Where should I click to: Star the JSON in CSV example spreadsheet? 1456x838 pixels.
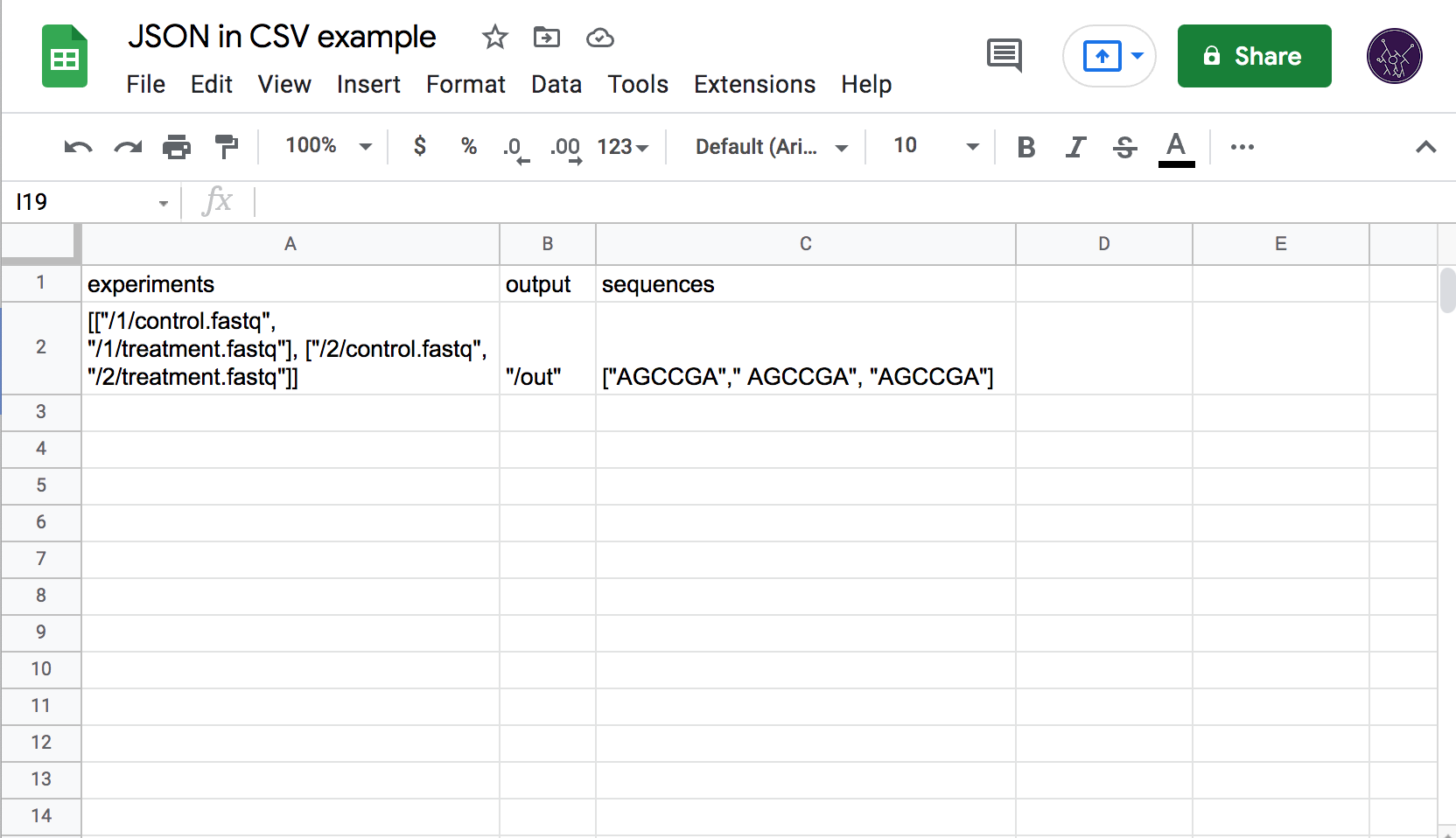point(495,38)
